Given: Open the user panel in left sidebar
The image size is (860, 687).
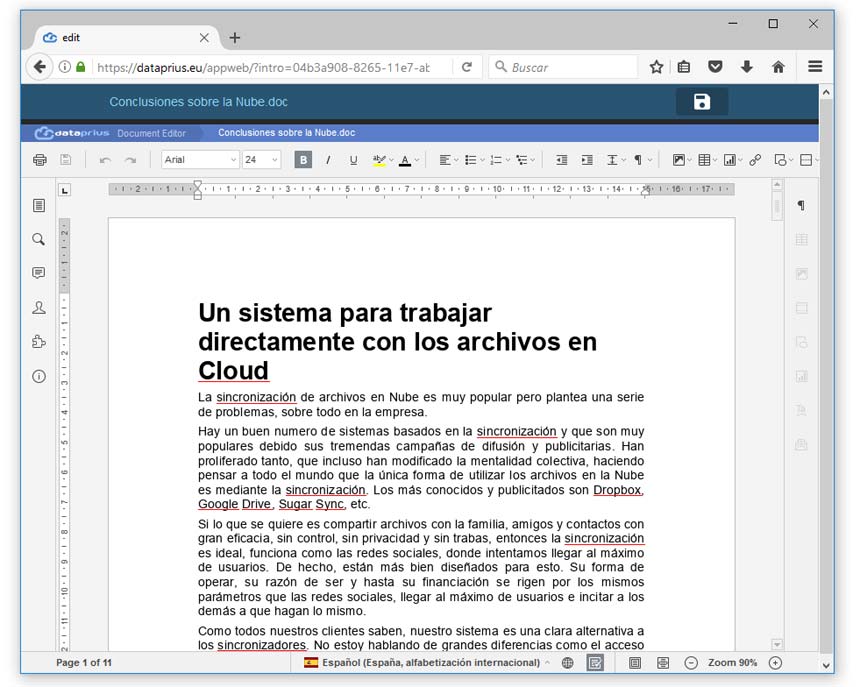Looking at the screenshot, I should click(38, 308).
